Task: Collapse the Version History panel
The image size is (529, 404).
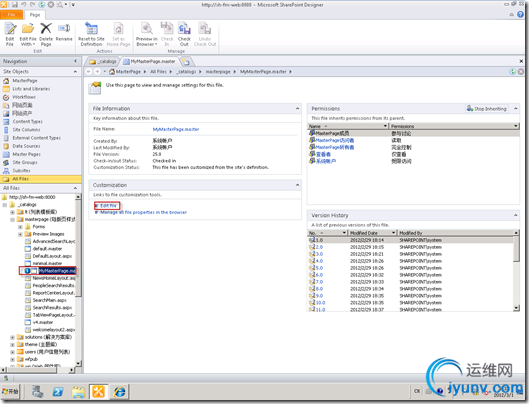Action: tap(516, 215)
